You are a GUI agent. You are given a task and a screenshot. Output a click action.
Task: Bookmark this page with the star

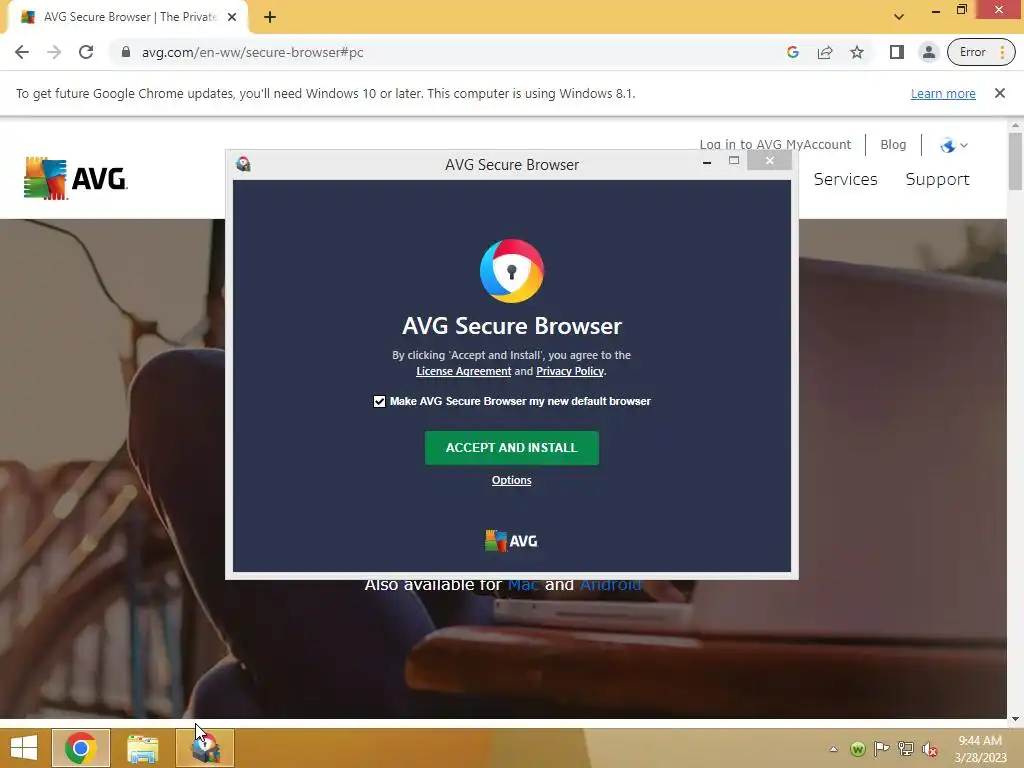[x=857, y=52]
